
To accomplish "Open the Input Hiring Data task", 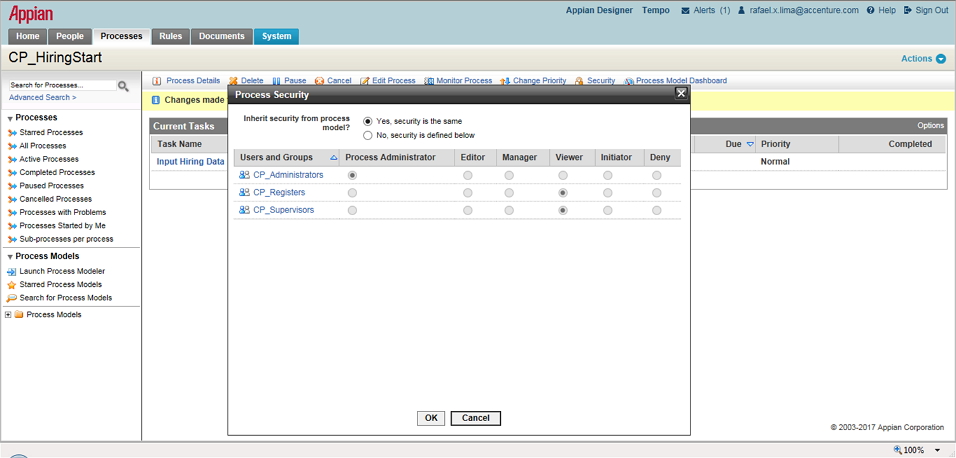I will point(190,162).
